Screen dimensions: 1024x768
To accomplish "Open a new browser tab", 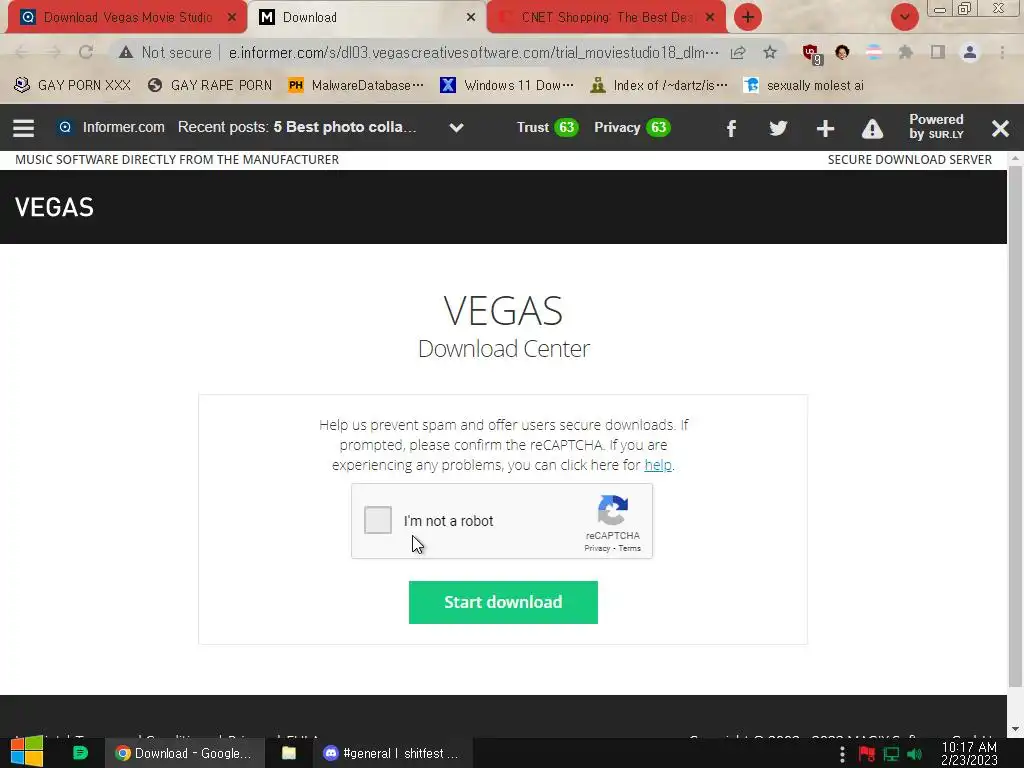I will (x=748, y=17).
